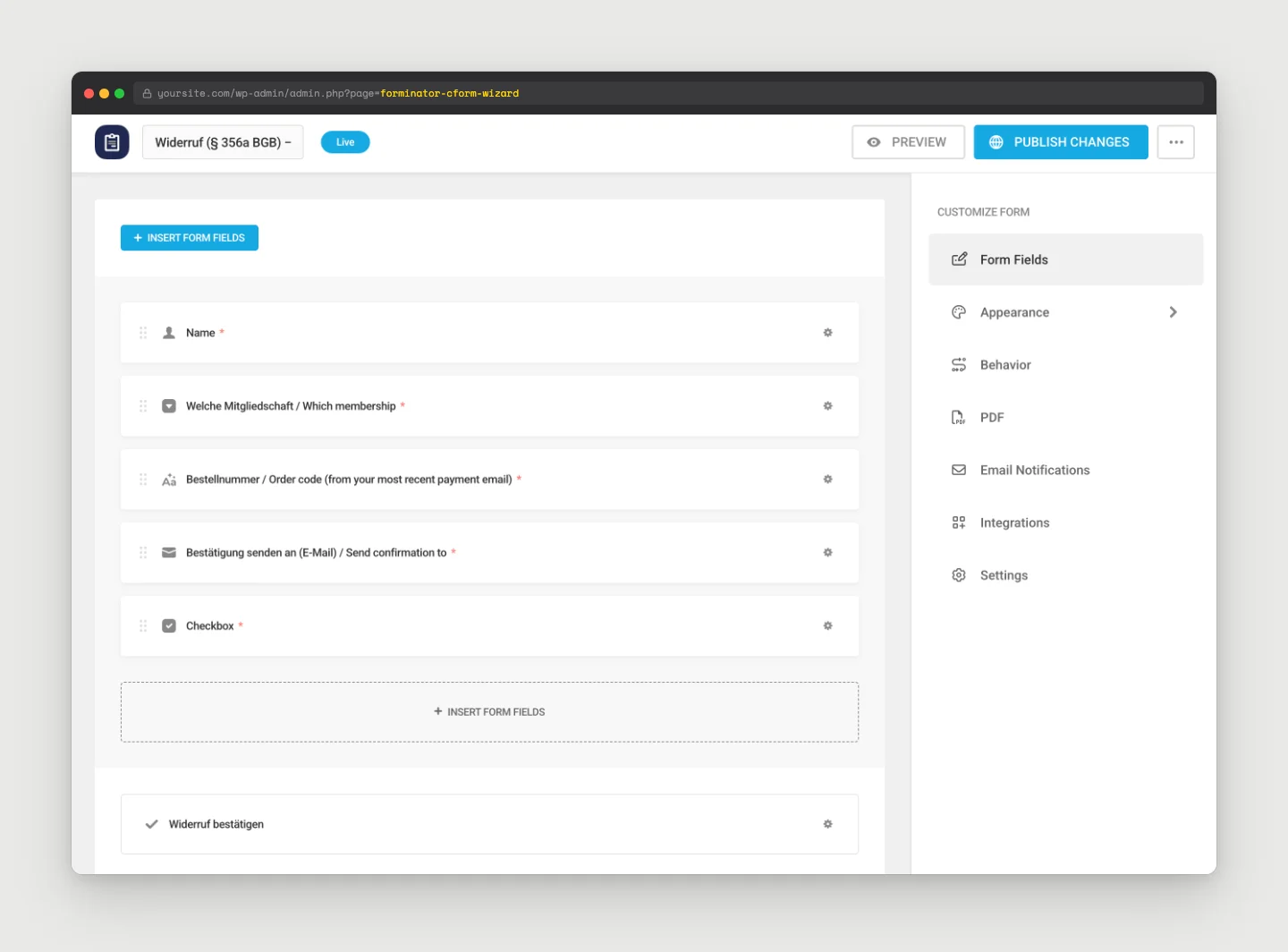Screen dimensions: 1288x952
Task: Click drag handle of Bestätigung senden field
Action: click(143, 553)
